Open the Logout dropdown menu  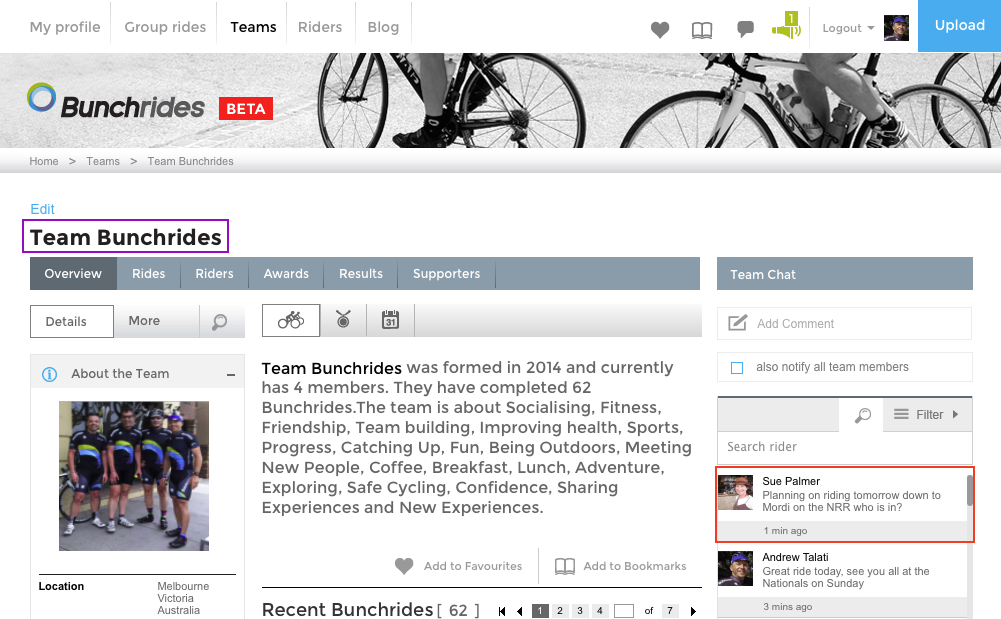(x=848, y=28)
